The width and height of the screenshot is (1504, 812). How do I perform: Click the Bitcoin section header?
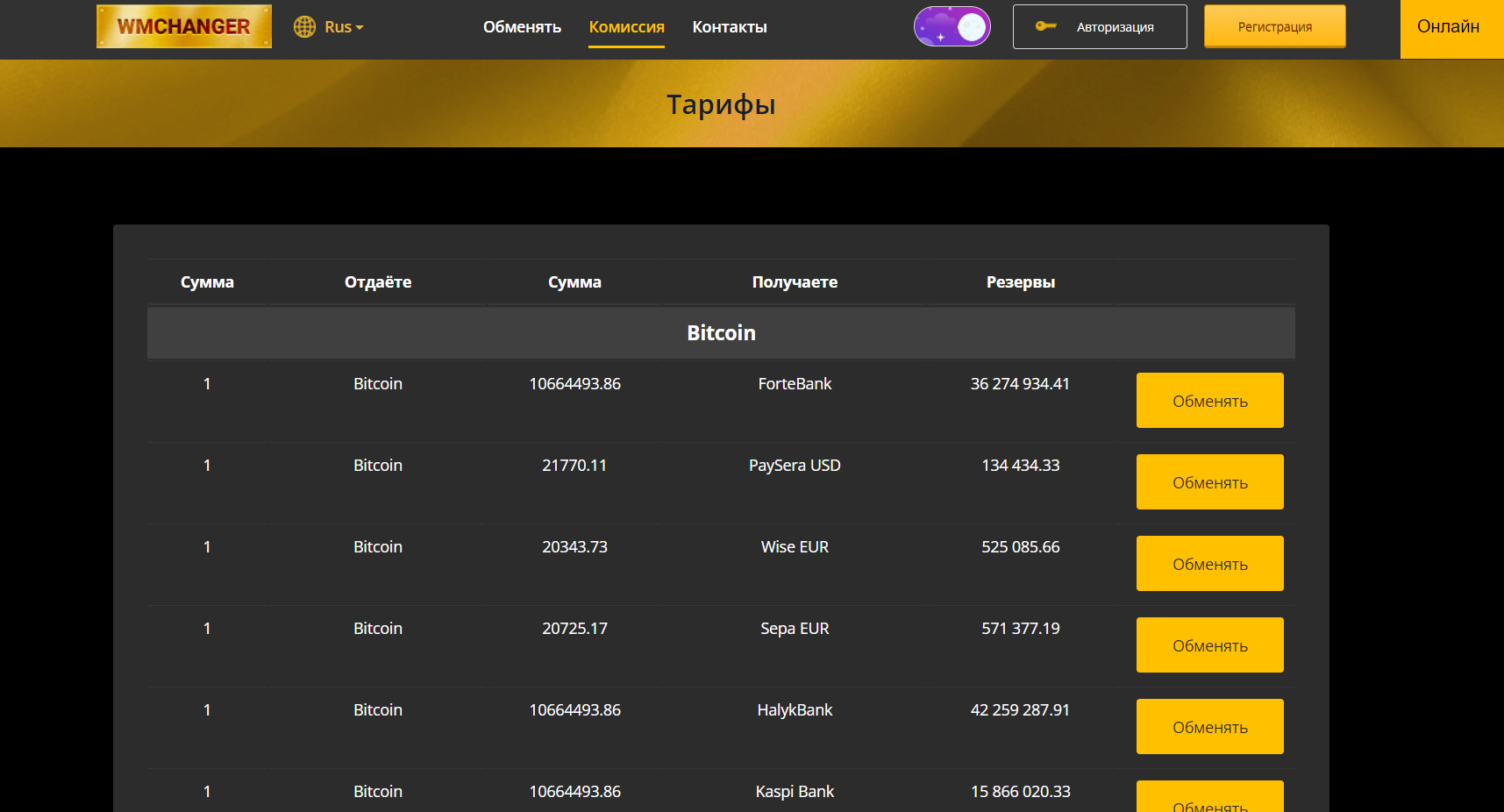coord(721,332)
